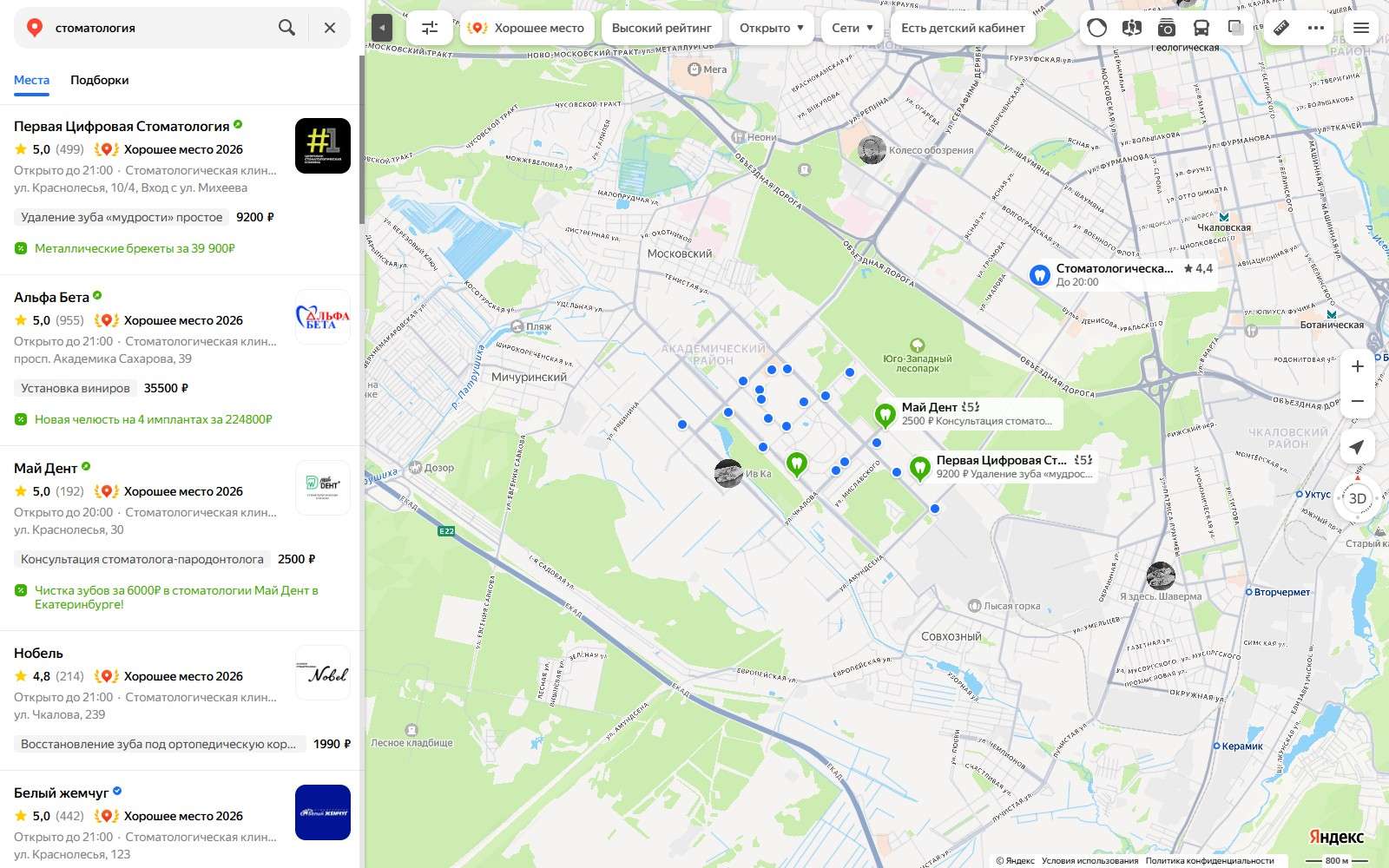Open the search filters settings icon
Screen dimensions: 1389x868
click(x=430, y=28)
